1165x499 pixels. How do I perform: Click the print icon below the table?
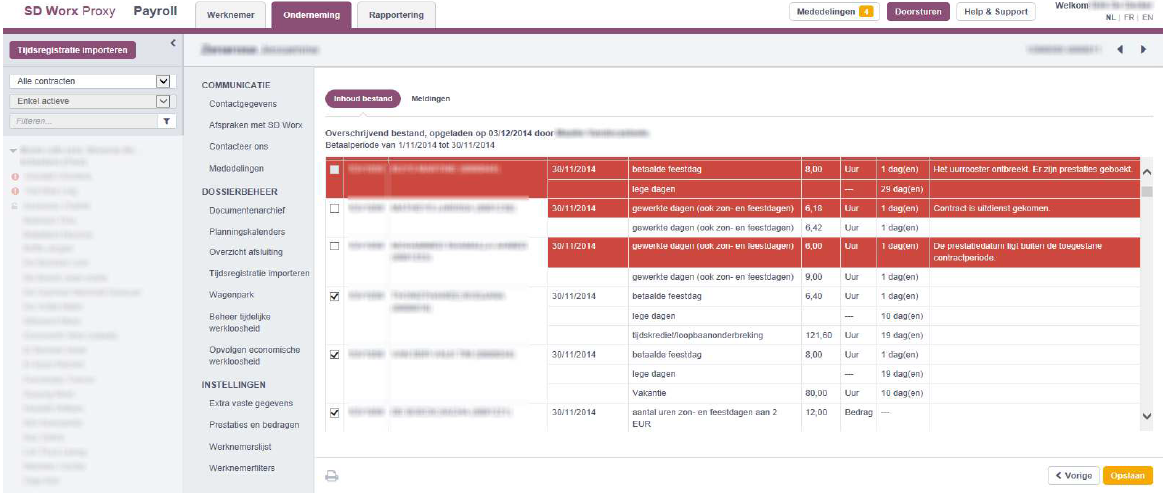coord(332,477)
